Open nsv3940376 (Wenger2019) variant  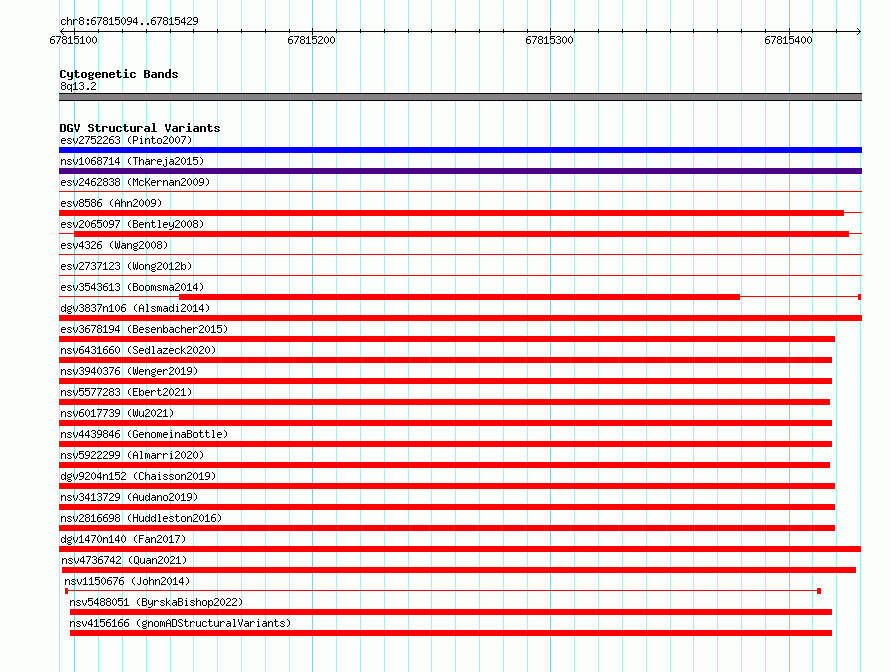click(x=129, y=371)
